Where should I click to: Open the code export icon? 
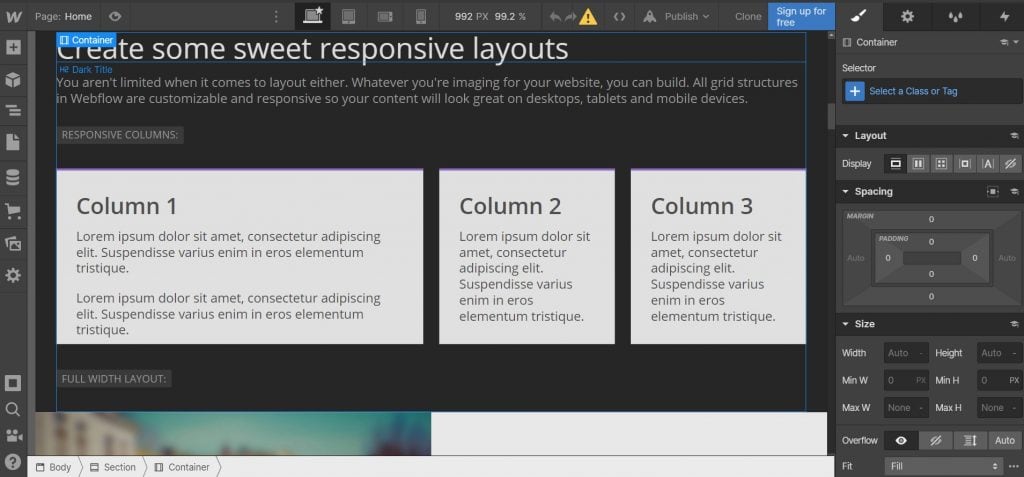coord(620,16)
